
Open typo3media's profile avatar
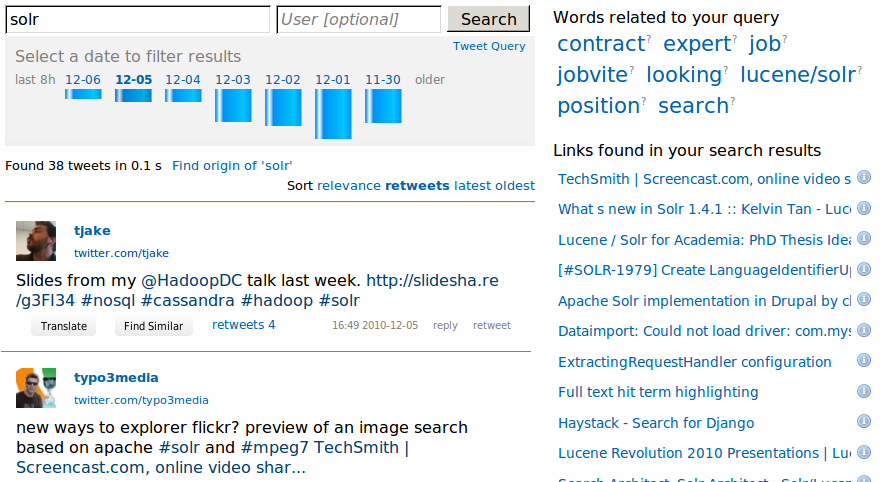(x=36, y=388)
